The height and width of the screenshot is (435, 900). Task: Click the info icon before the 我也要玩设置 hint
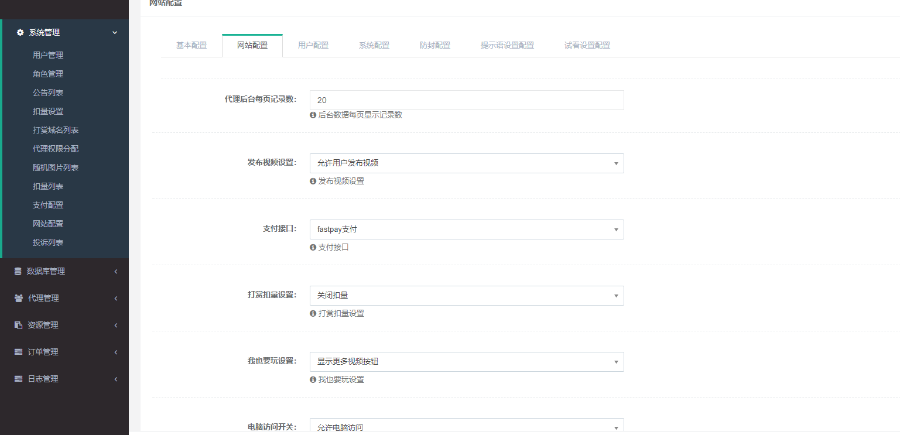click(313, 380)
